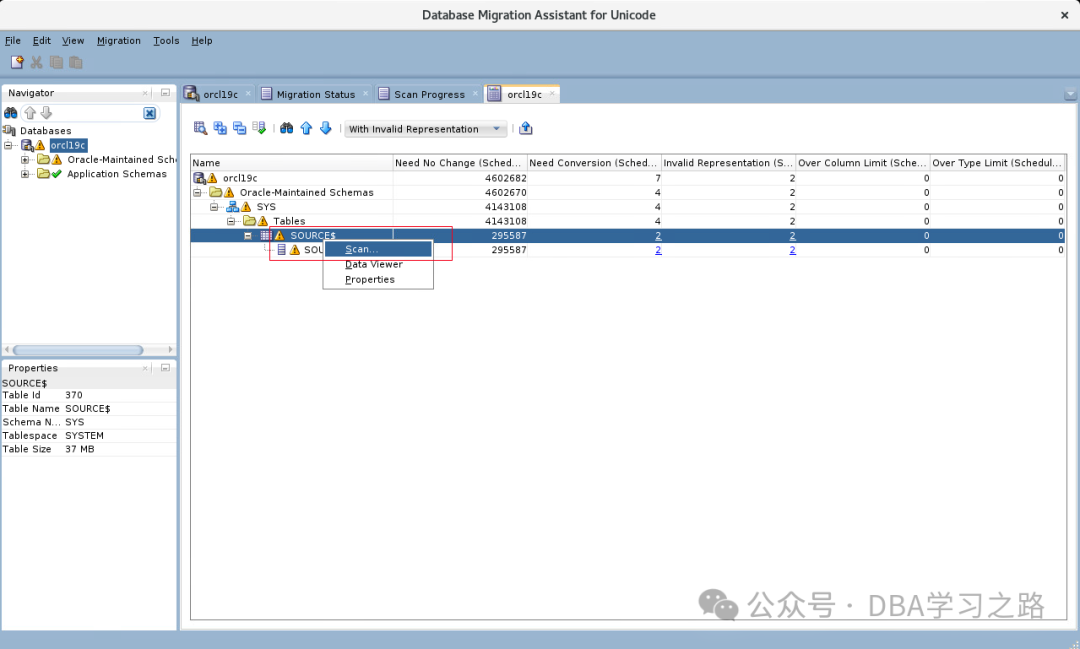Click the Navigator search up arrow
The image size is (1080, 649).
point(30,113)
